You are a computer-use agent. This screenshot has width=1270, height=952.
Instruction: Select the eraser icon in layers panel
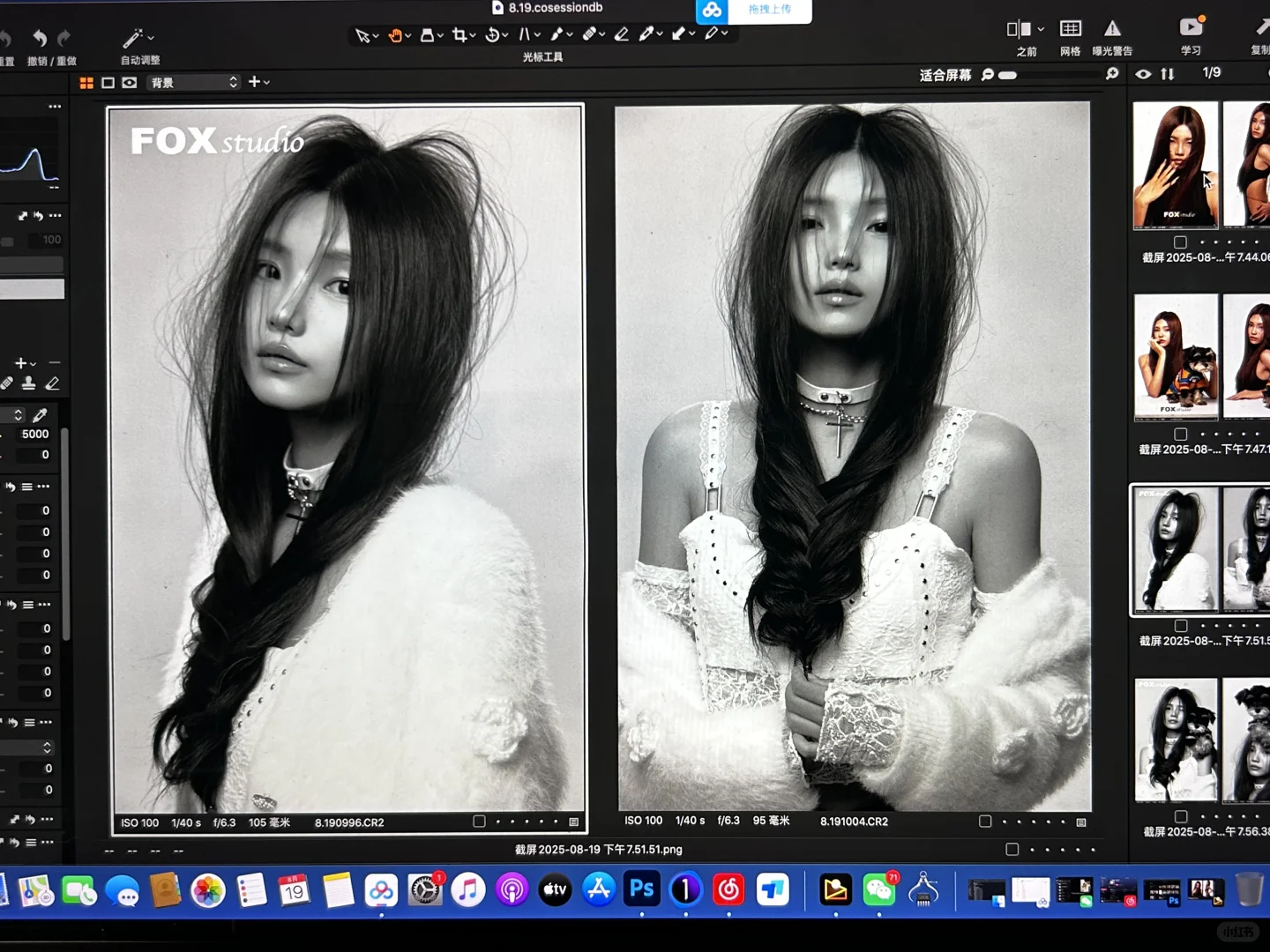pyautogui.click(x=52, y=383)
